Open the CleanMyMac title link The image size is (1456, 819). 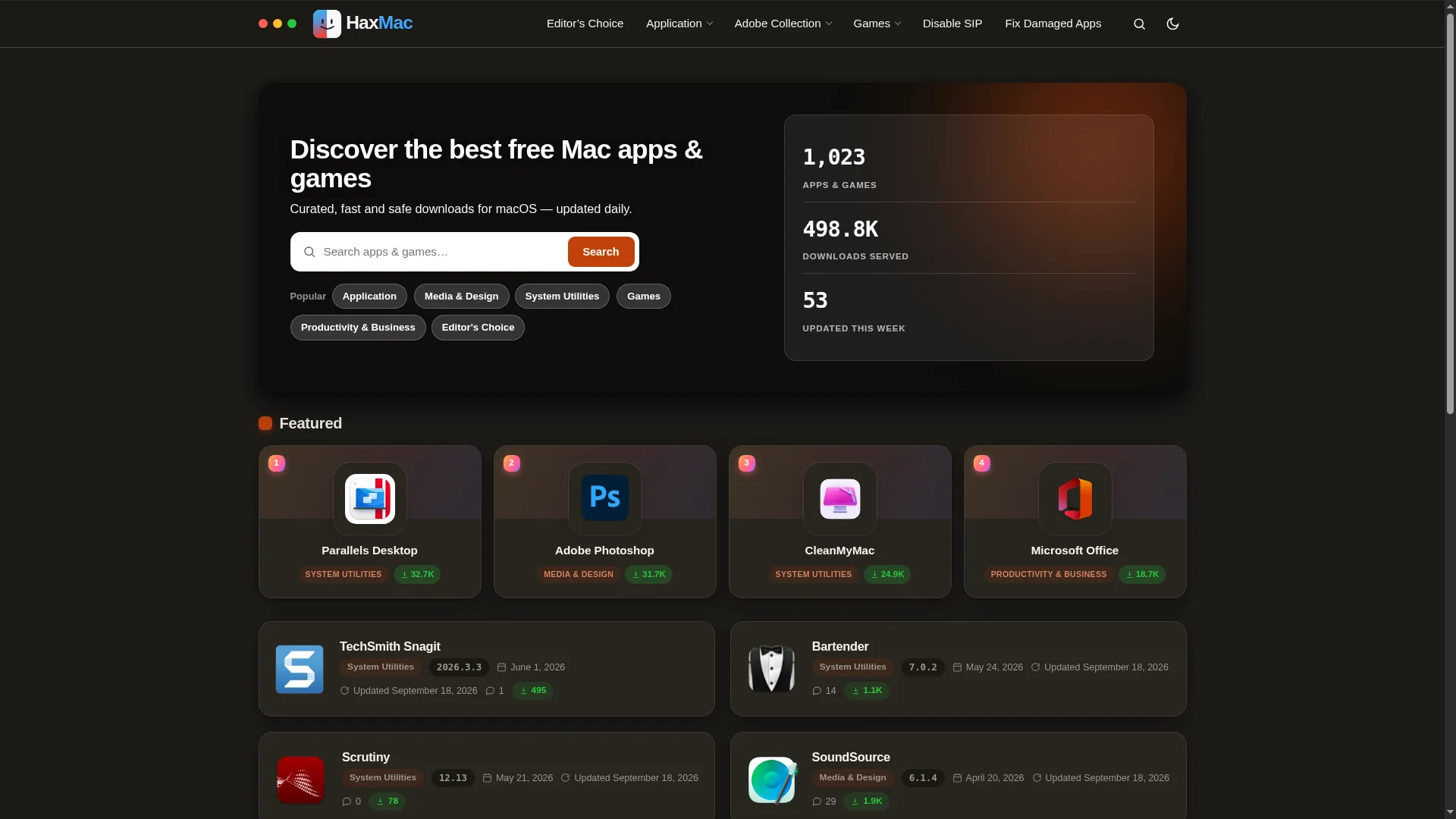[x=839, y=551]
